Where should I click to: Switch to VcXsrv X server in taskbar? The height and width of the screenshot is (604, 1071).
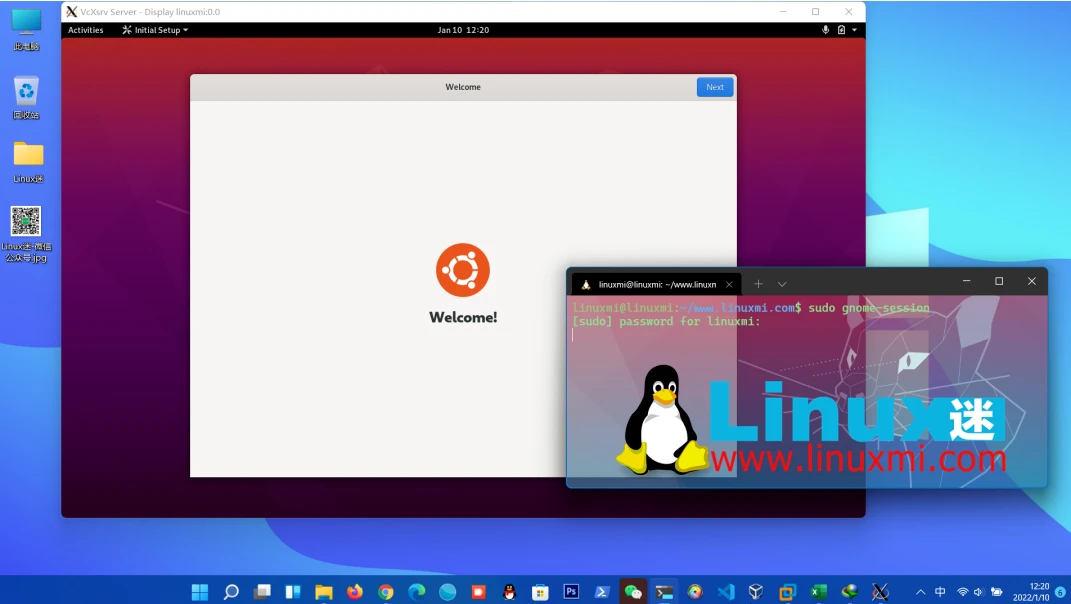(x=880, y=592)
